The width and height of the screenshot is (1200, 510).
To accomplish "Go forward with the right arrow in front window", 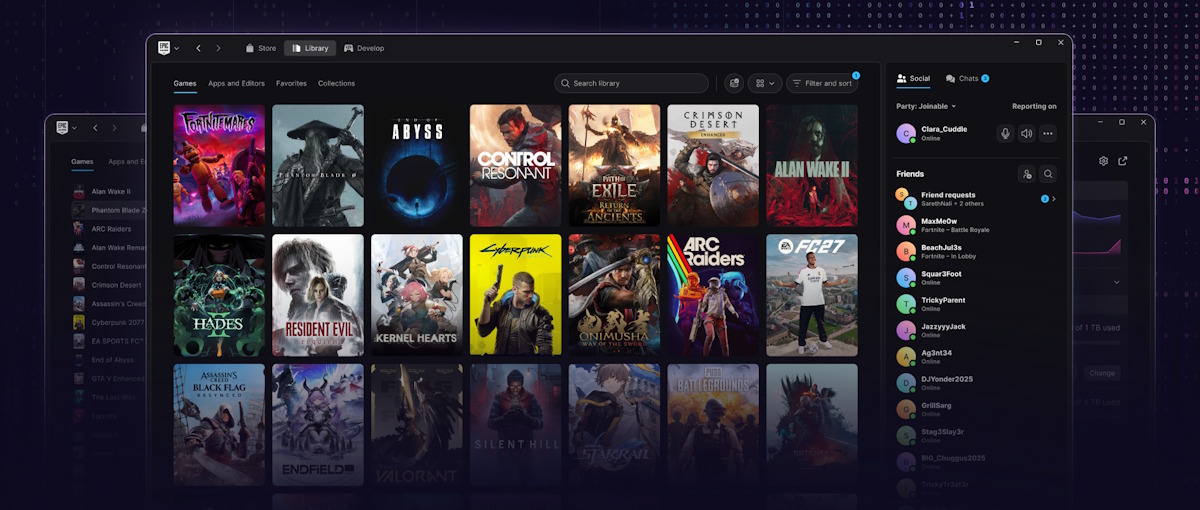I will [x=218, y=48].
